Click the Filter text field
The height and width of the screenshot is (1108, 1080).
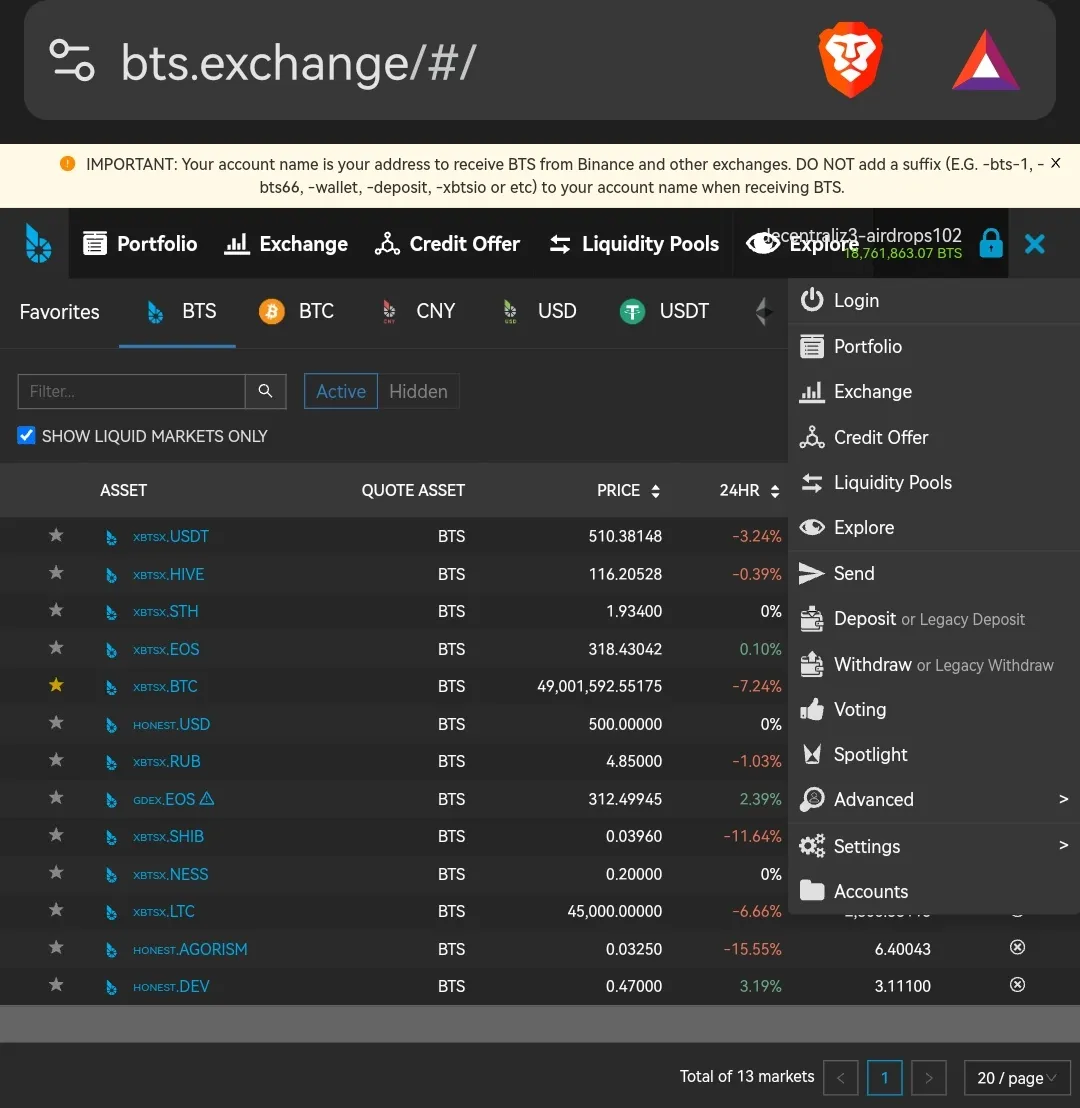[x=131, y=391]
